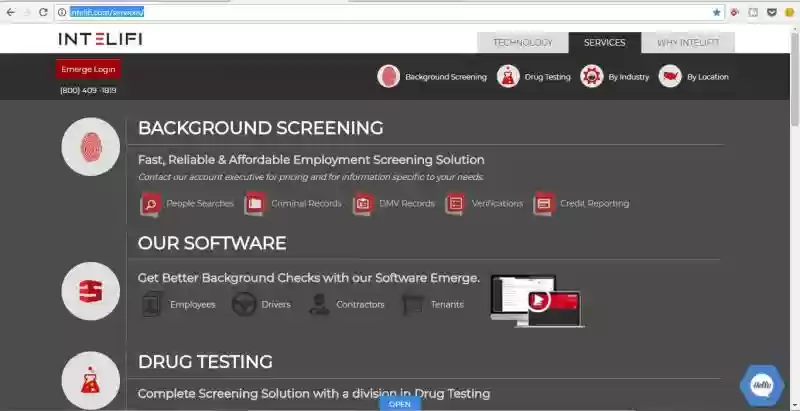The width and height of the screenshot is (800, 411).
Task: Click the Drivers steering wheel icon
Action: tap(244, 304)
